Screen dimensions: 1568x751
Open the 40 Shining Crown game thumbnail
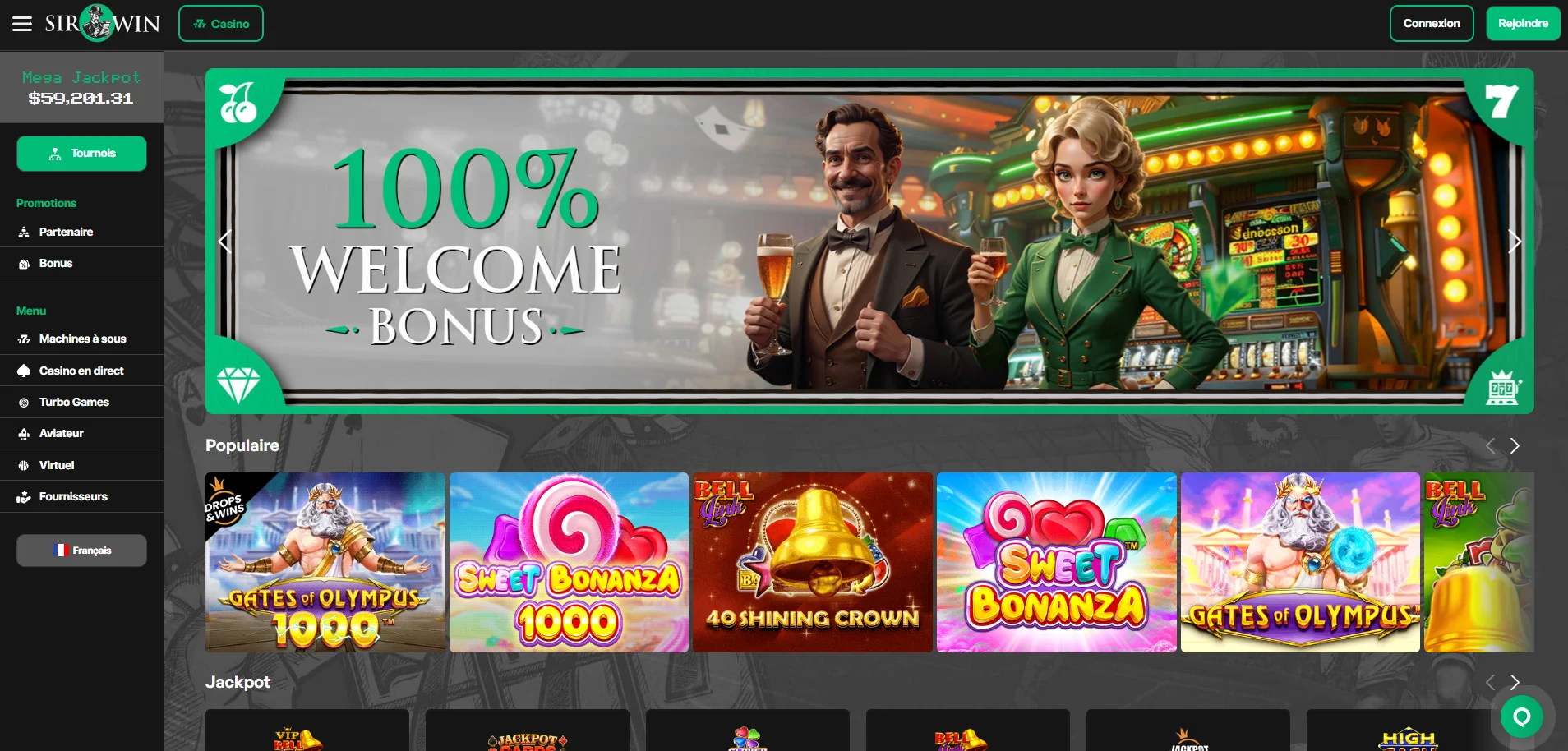[813, 562]
